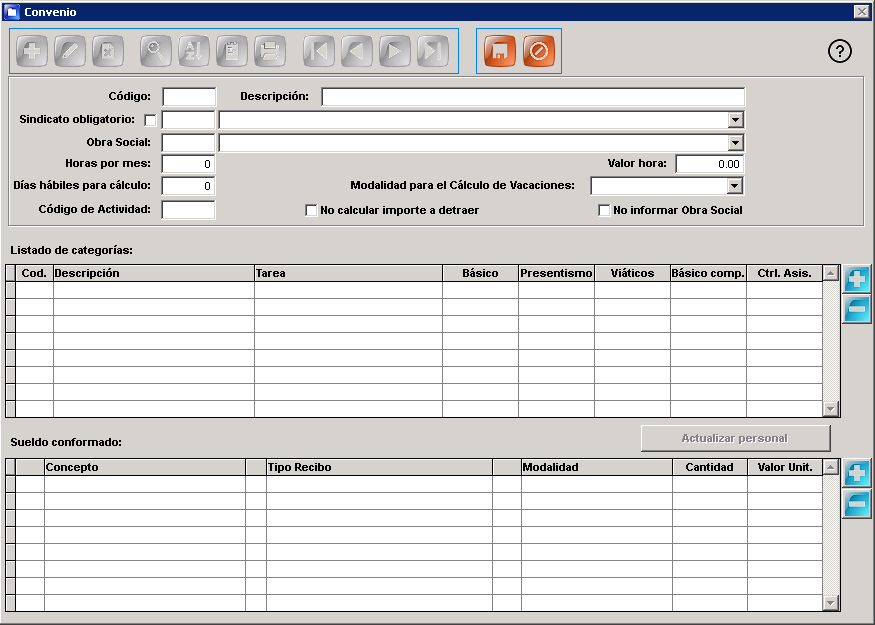
Task: Select the Días hábiles para cálculo field
Action: tap(188, 186)
